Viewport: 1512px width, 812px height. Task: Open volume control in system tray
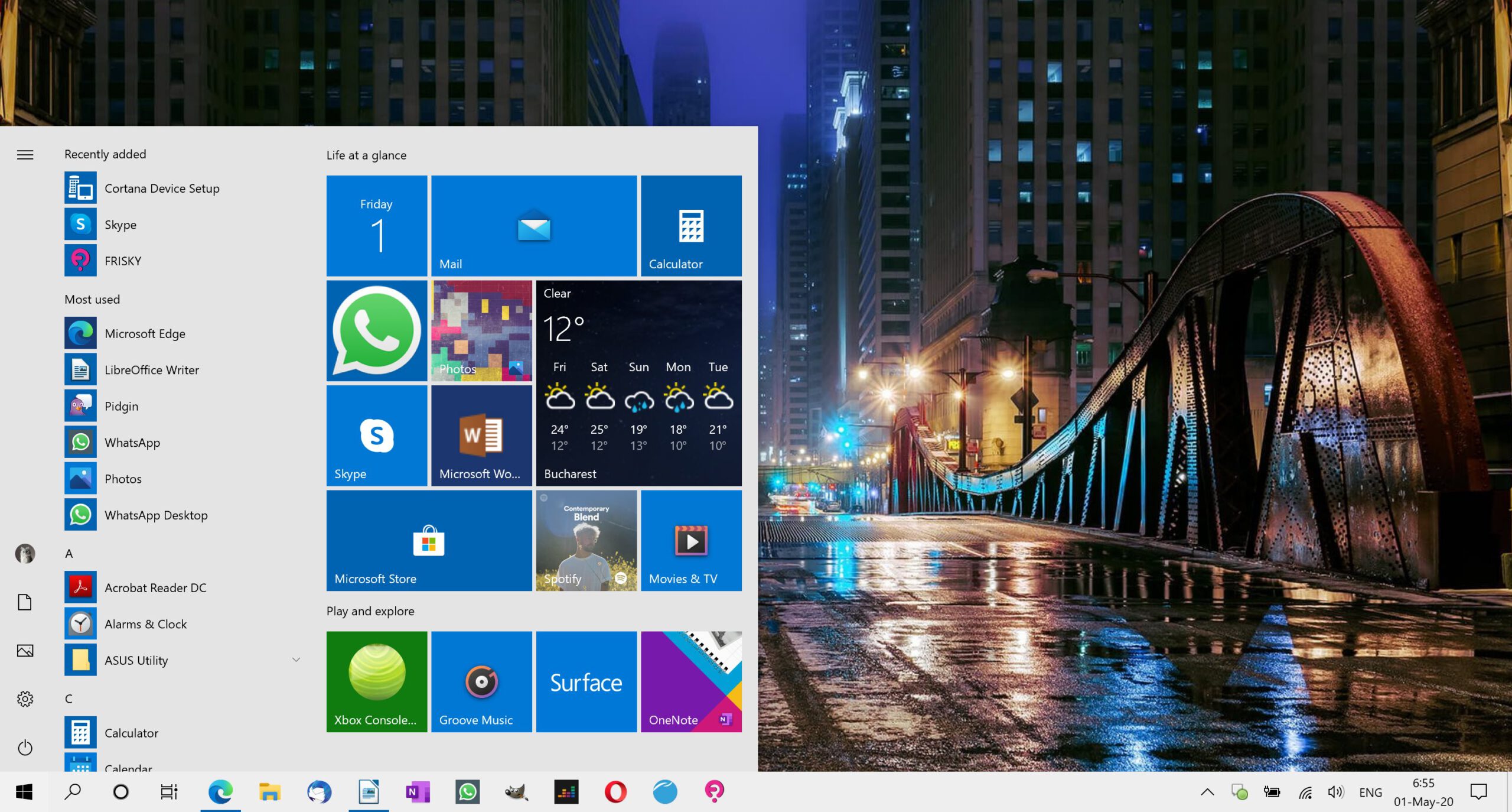pos(1336,792)
